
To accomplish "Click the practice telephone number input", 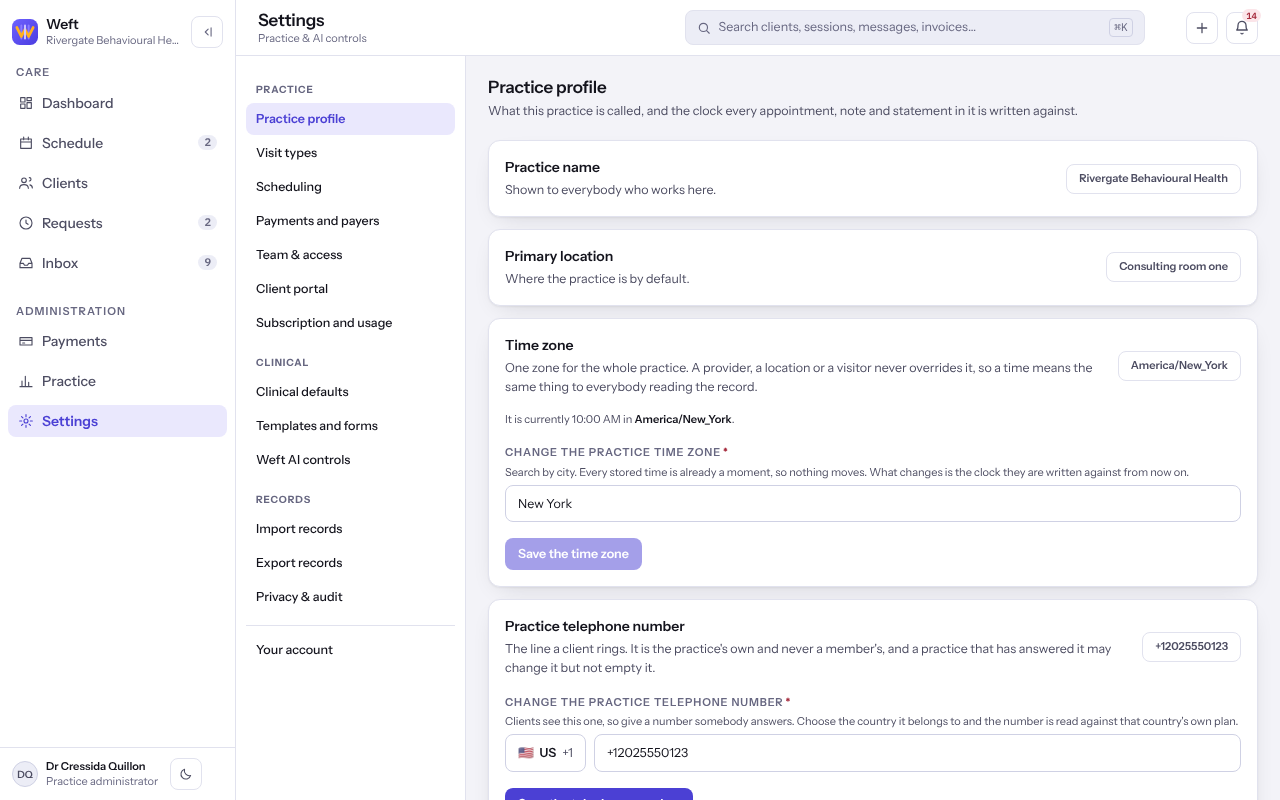I will point(917,753).
